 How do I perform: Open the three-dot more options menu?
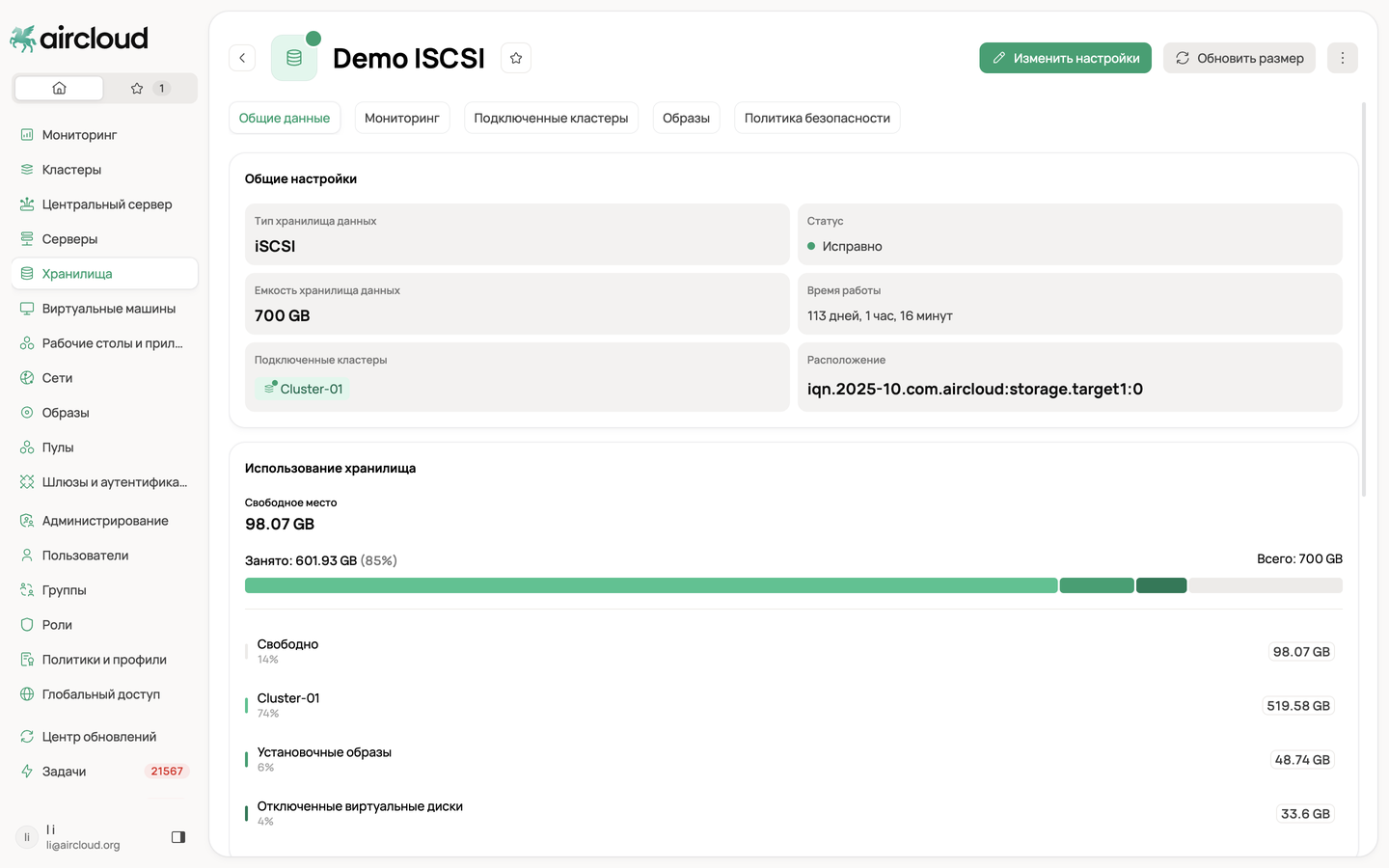pos(1343,58)
